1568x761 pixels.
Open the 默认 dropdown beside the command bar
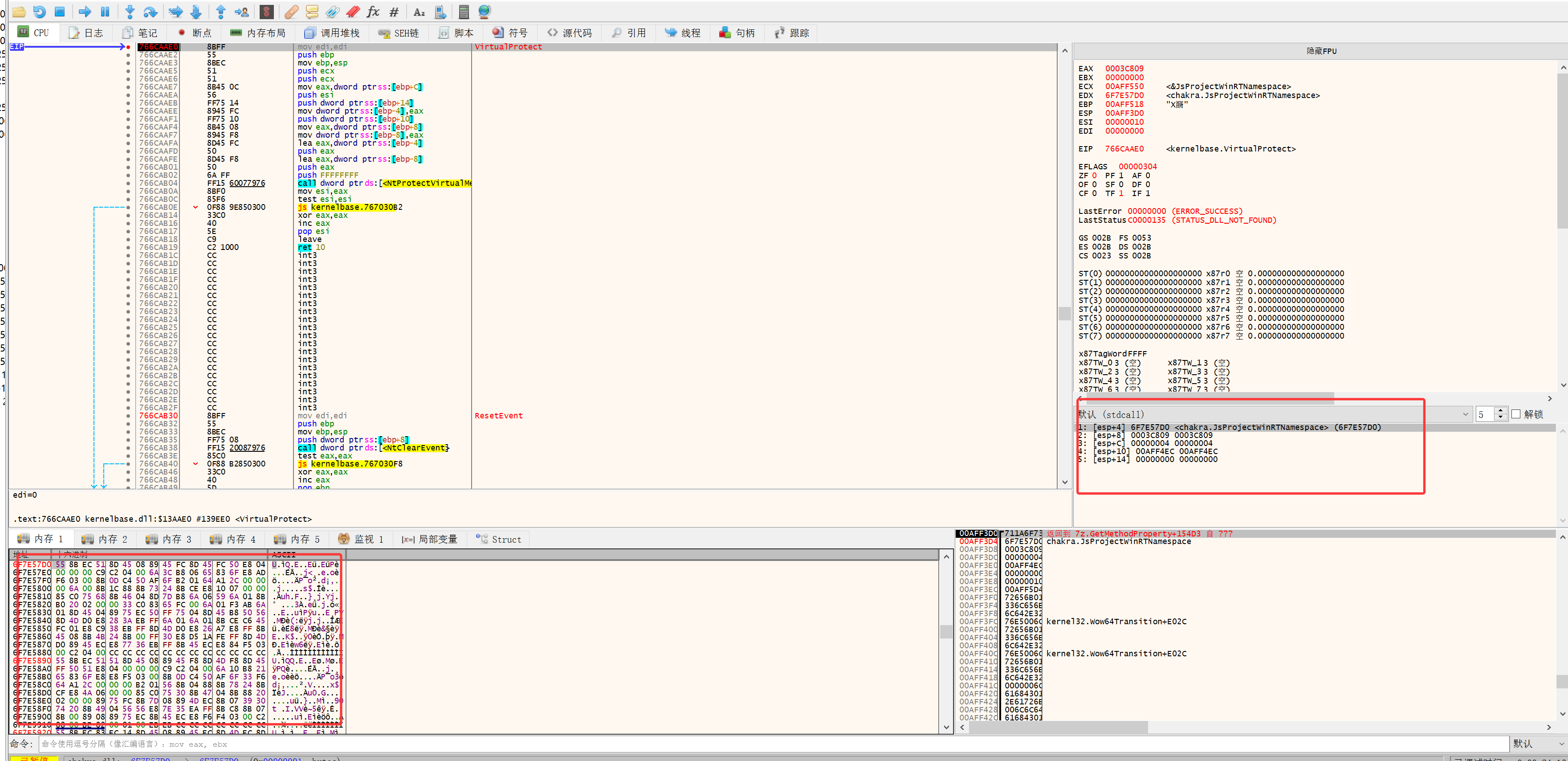[1539, 743]
